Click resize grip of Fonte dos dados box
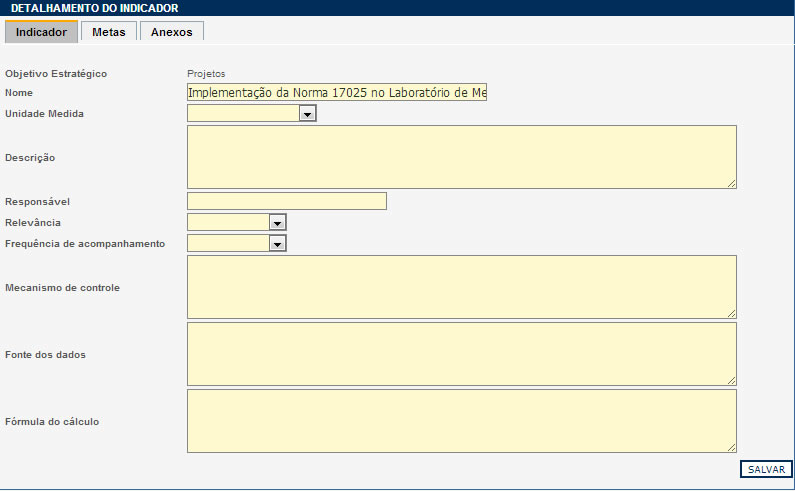The image size is (795, 491). tap(732, 380)
